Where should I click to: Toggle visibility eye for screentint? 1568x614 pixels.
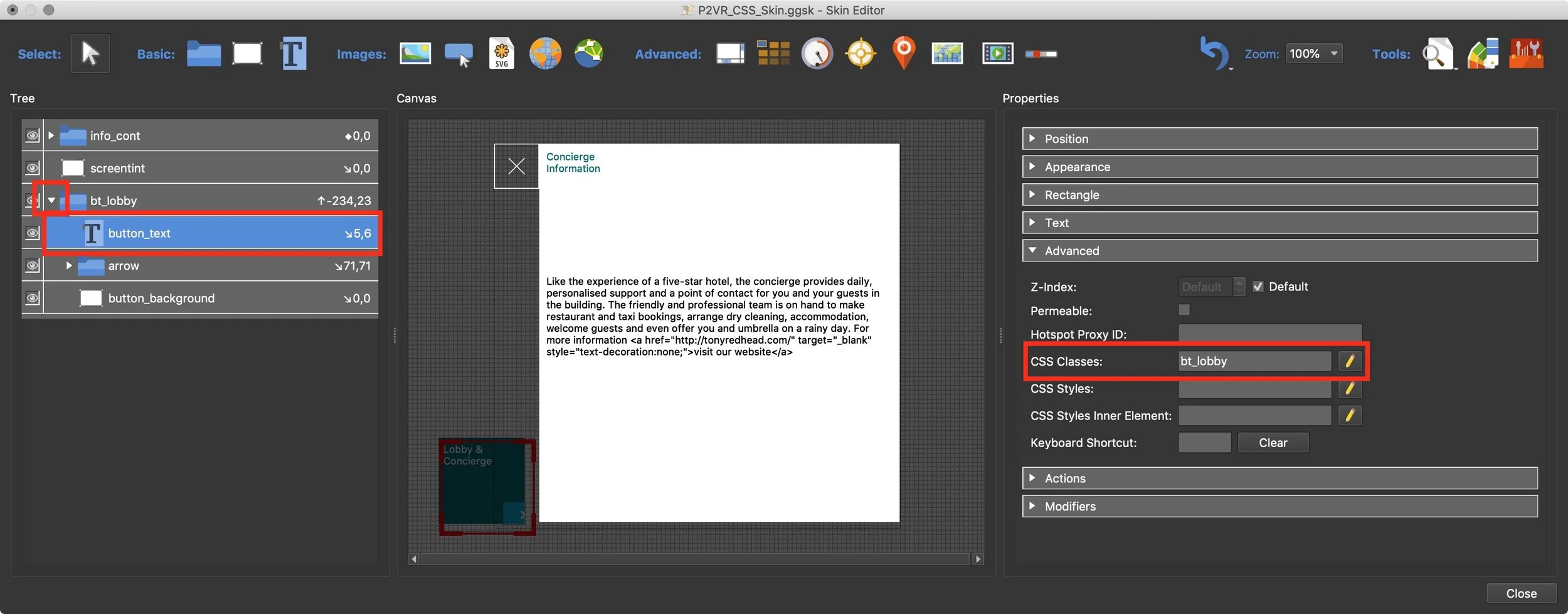32,168
